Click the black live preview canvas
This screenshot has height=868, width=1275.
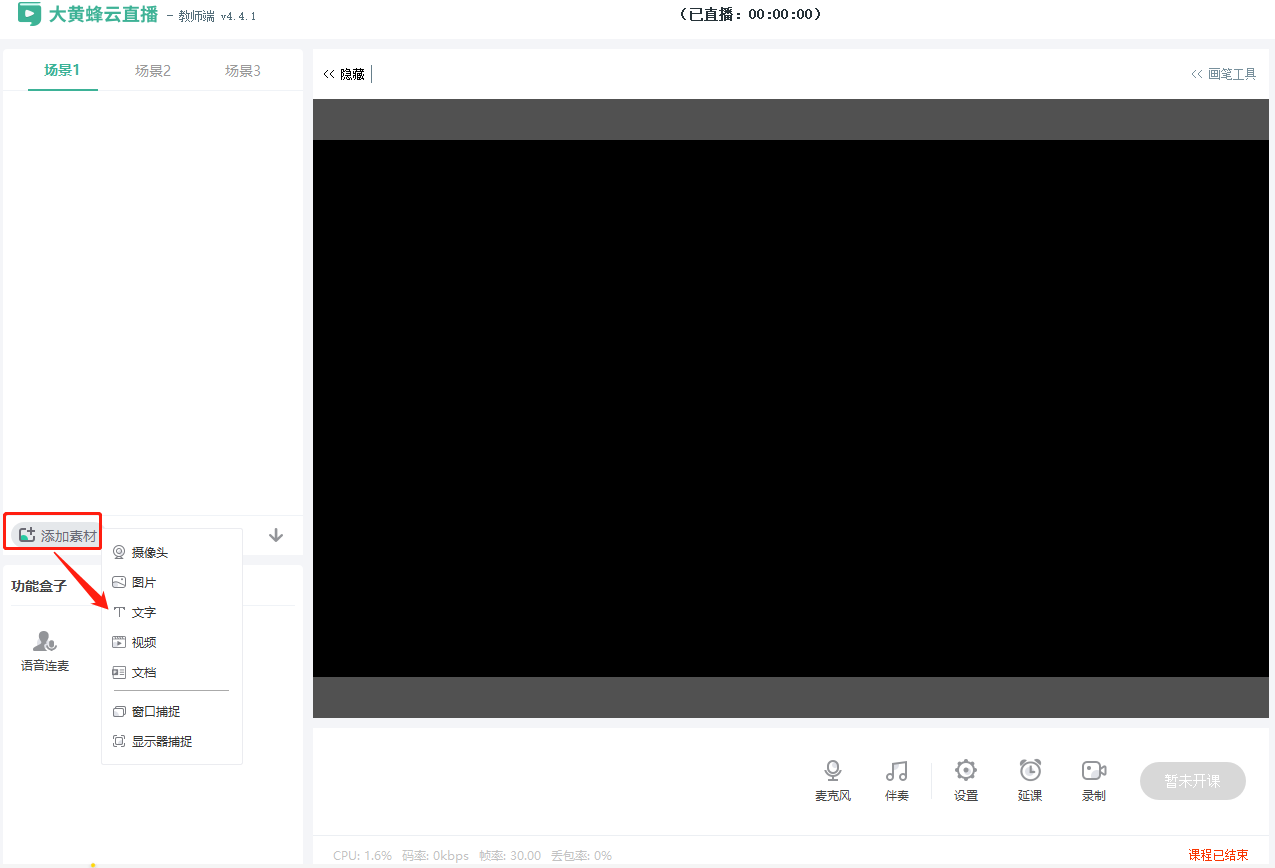tap(791, 408)
